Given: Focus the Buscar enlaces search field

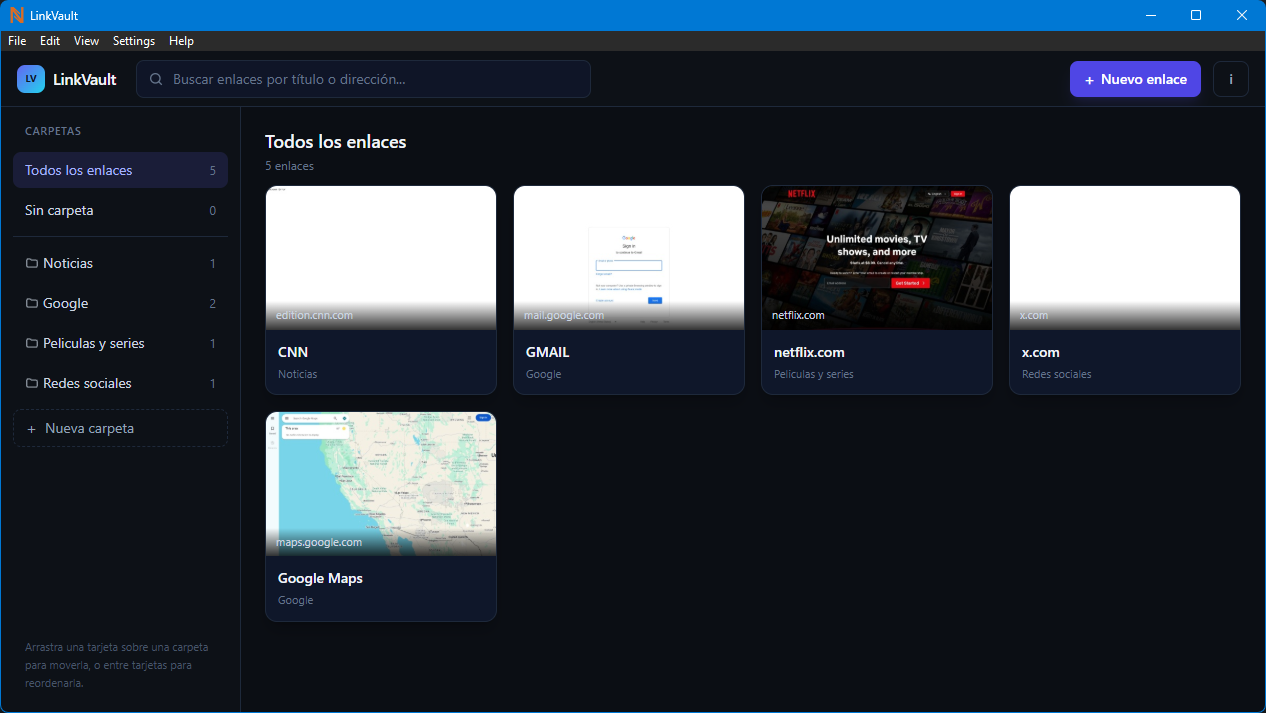Looking at the screenshot, I should click(x=363, y=79).
